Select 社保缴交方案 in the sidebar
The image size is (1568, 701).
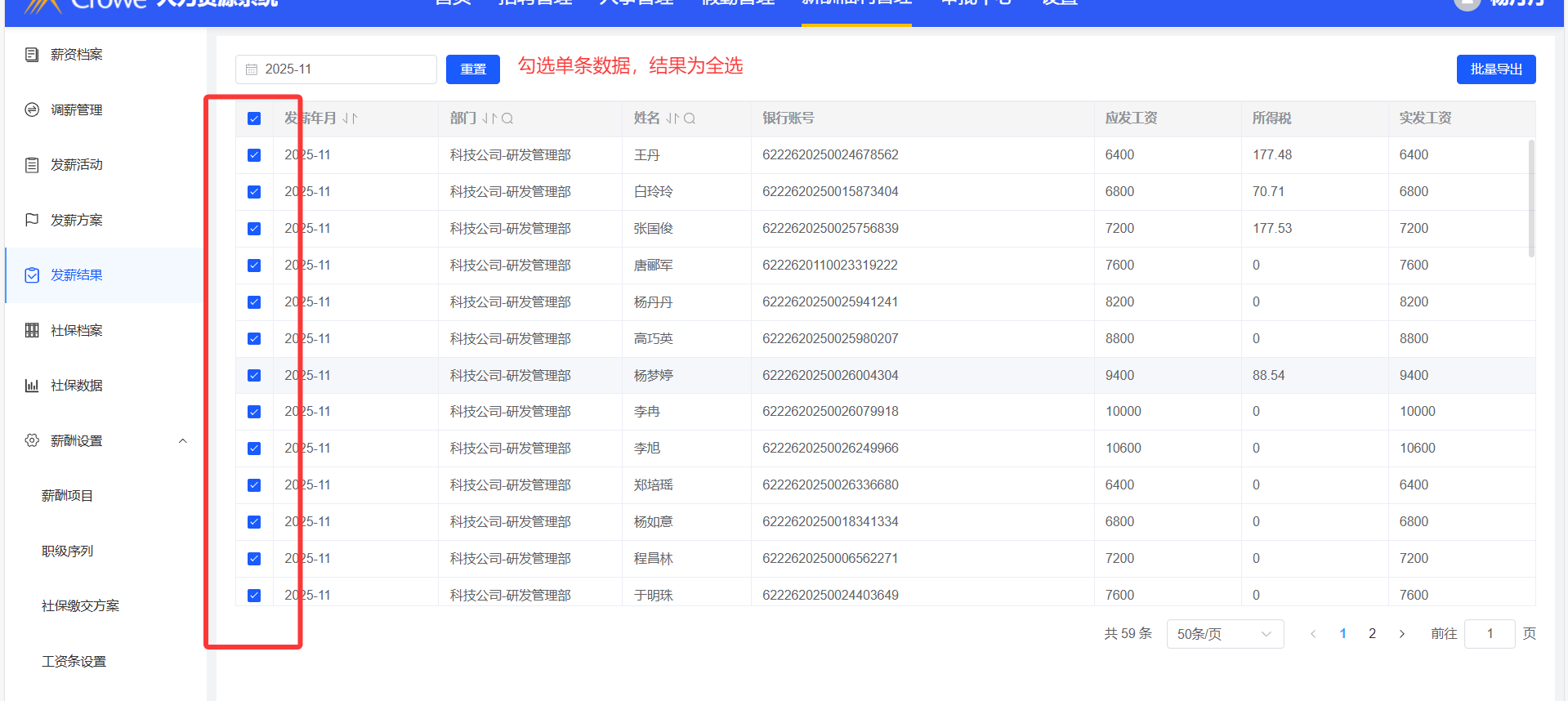pos(80,606)
